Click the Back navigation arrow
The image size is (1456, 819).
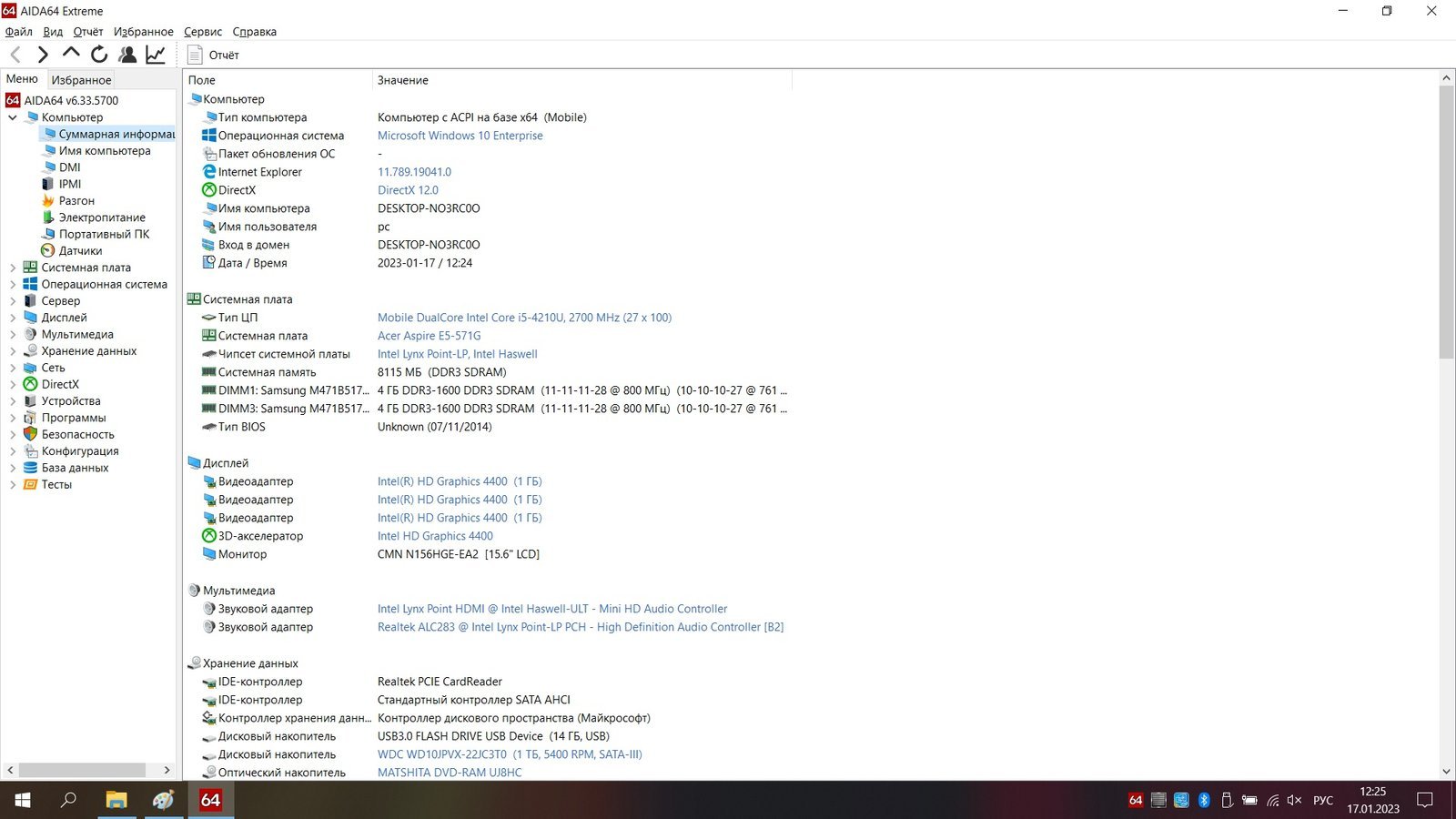tap(15, 56)
